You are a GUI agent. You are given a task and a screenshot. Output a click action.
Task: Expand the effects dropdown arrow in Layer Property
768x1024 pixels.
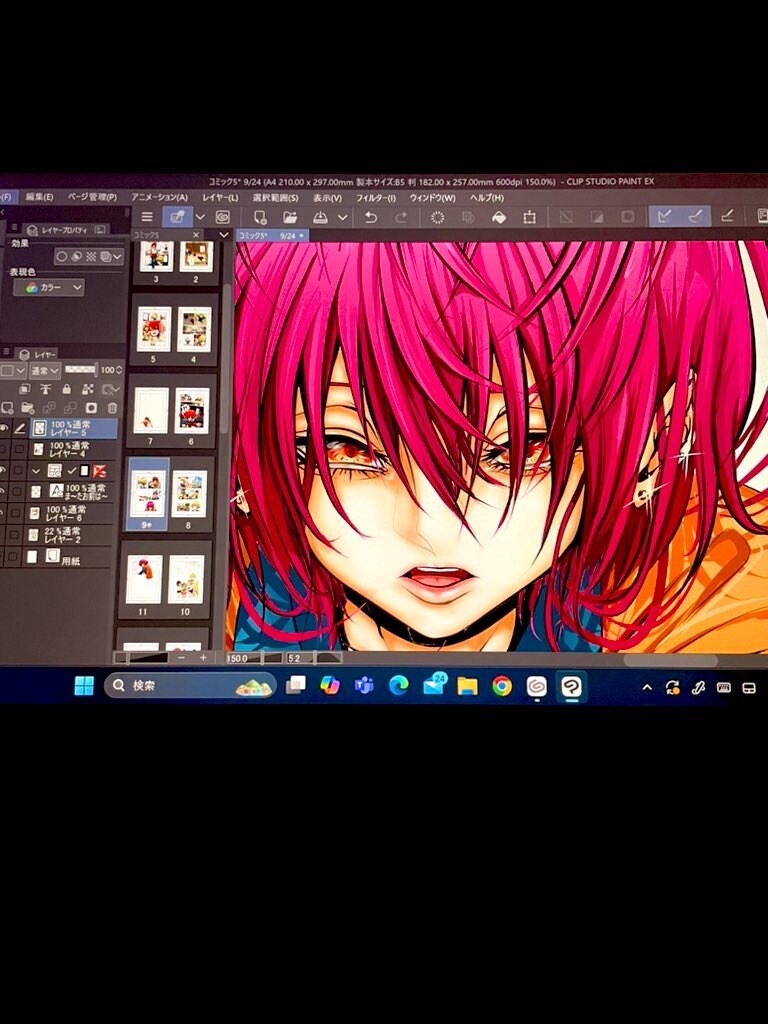(x=117, y=257)
